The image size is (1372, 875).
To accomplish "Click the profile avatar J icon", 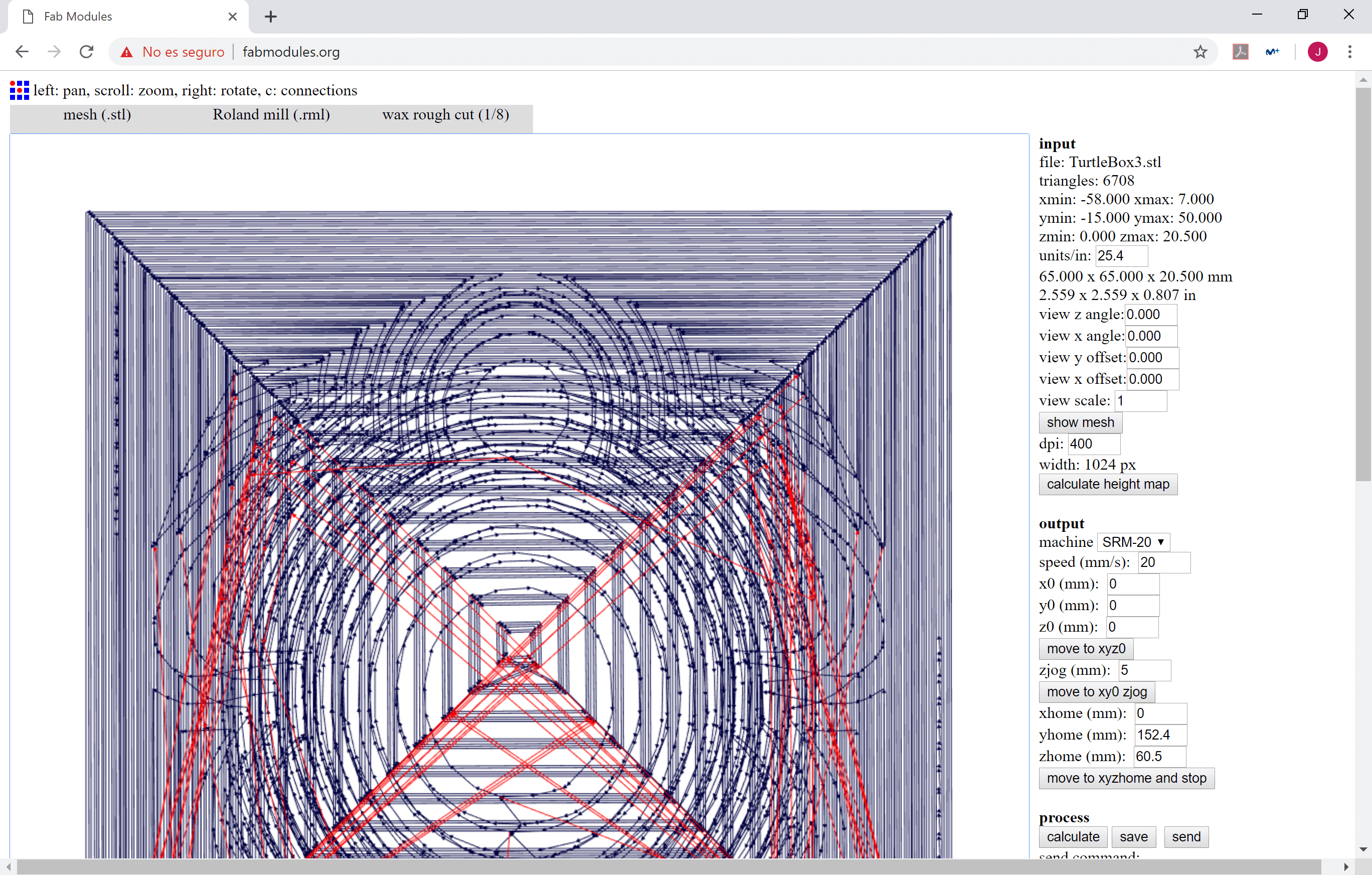I will 1317,52.
